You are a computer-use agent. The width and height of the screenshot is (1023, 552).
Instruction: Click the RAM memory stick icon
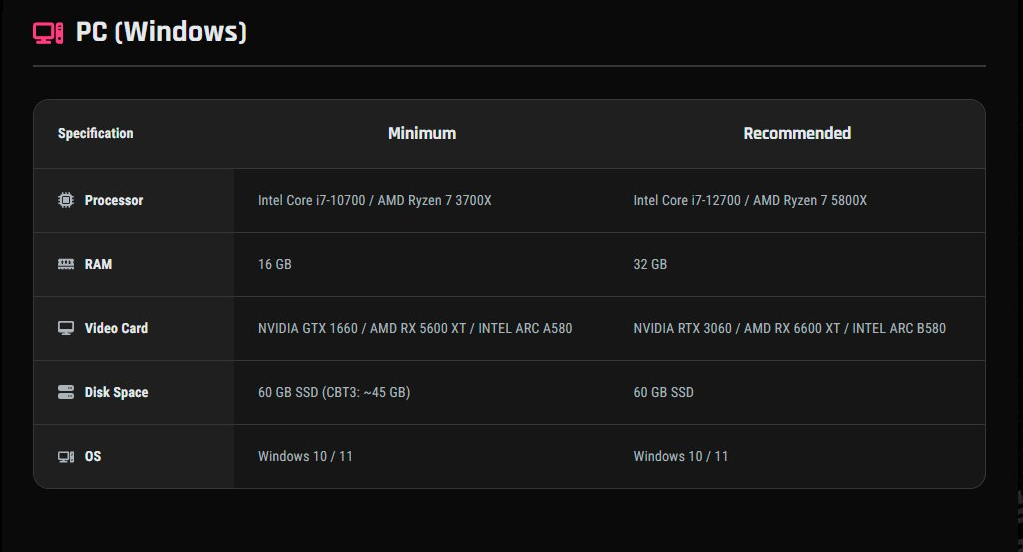pyautogui.click(x=66, y=264)
